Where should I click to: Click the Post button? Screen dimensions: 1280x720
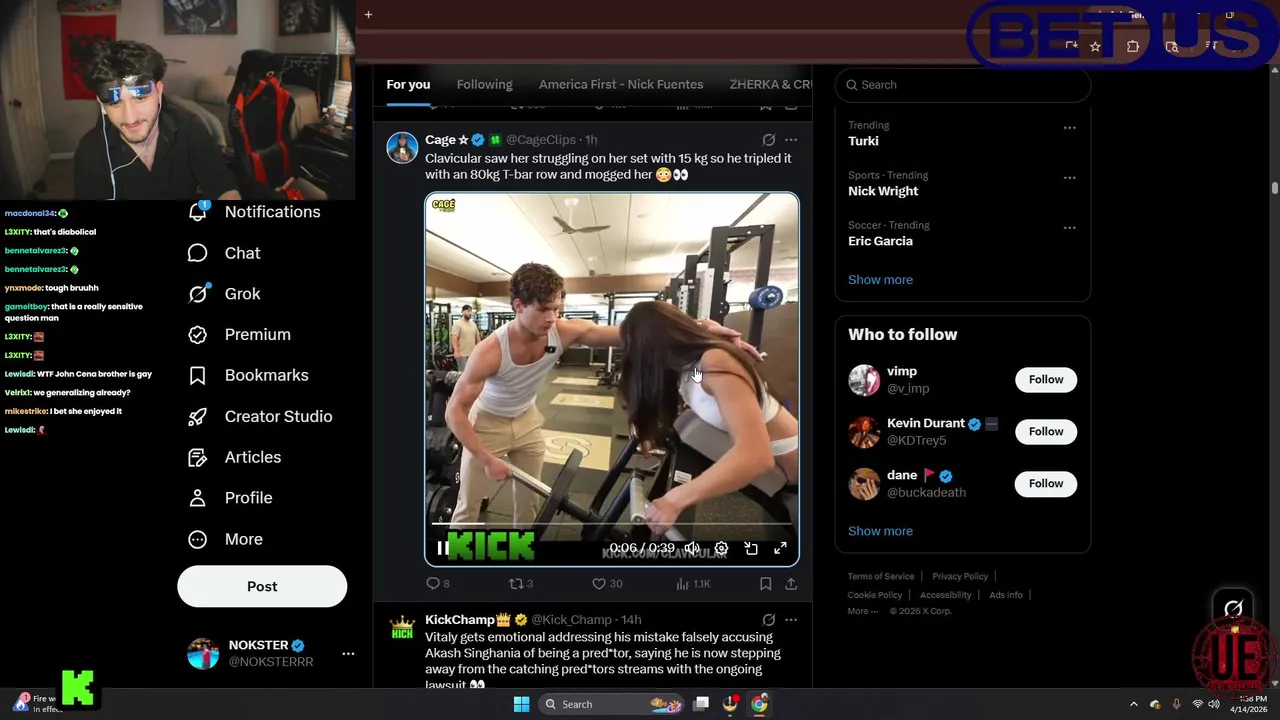pos(262,587)
